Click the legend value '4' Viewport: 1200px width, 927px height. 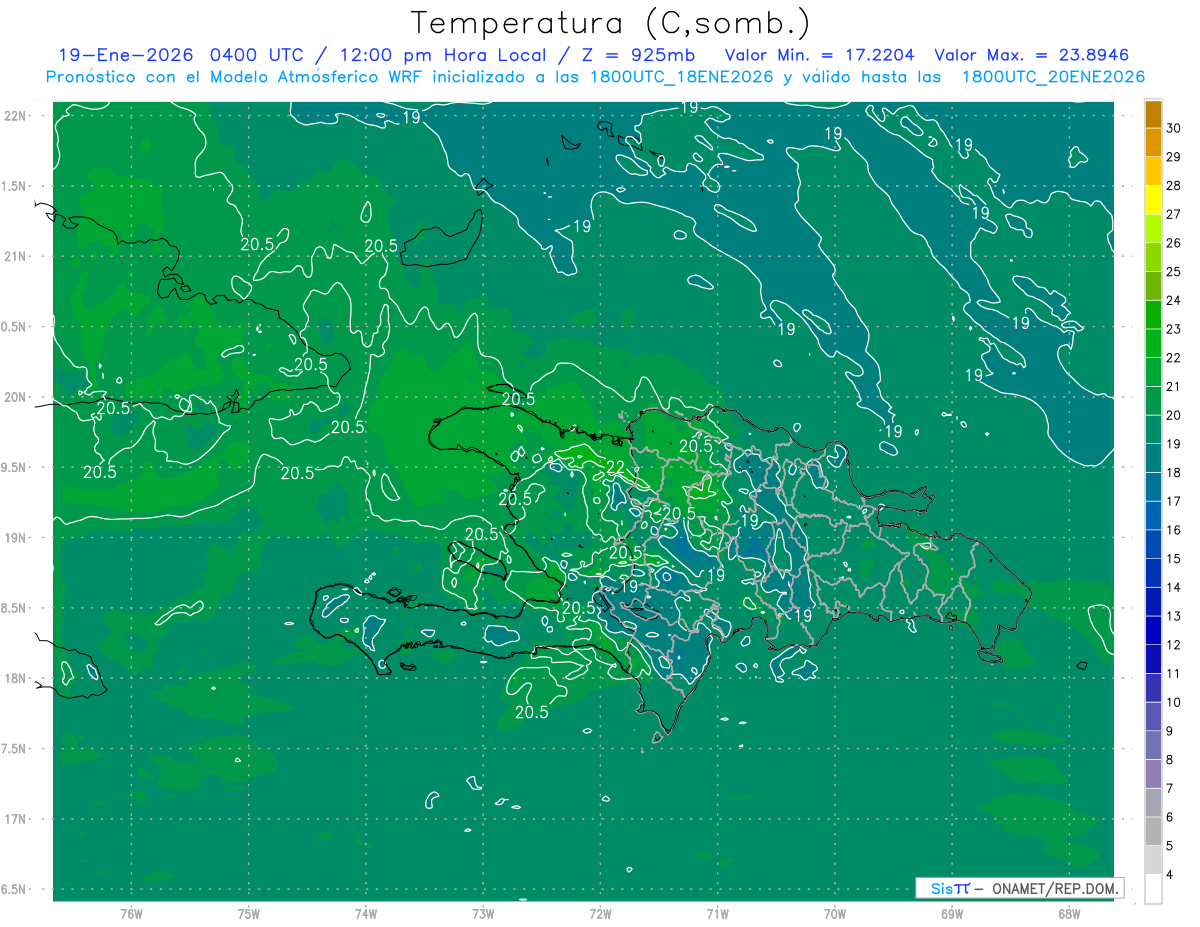point(1170,875)
